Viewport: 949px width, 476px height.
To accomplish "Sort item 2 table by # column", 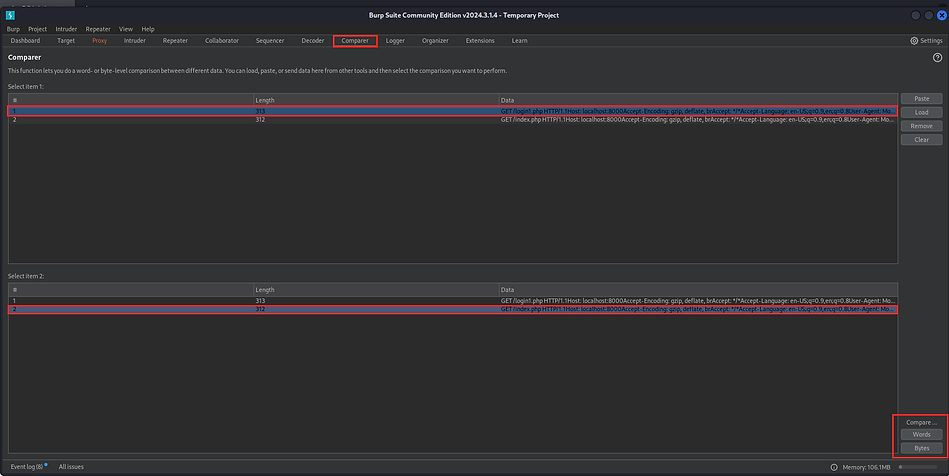I will [131, 290].
